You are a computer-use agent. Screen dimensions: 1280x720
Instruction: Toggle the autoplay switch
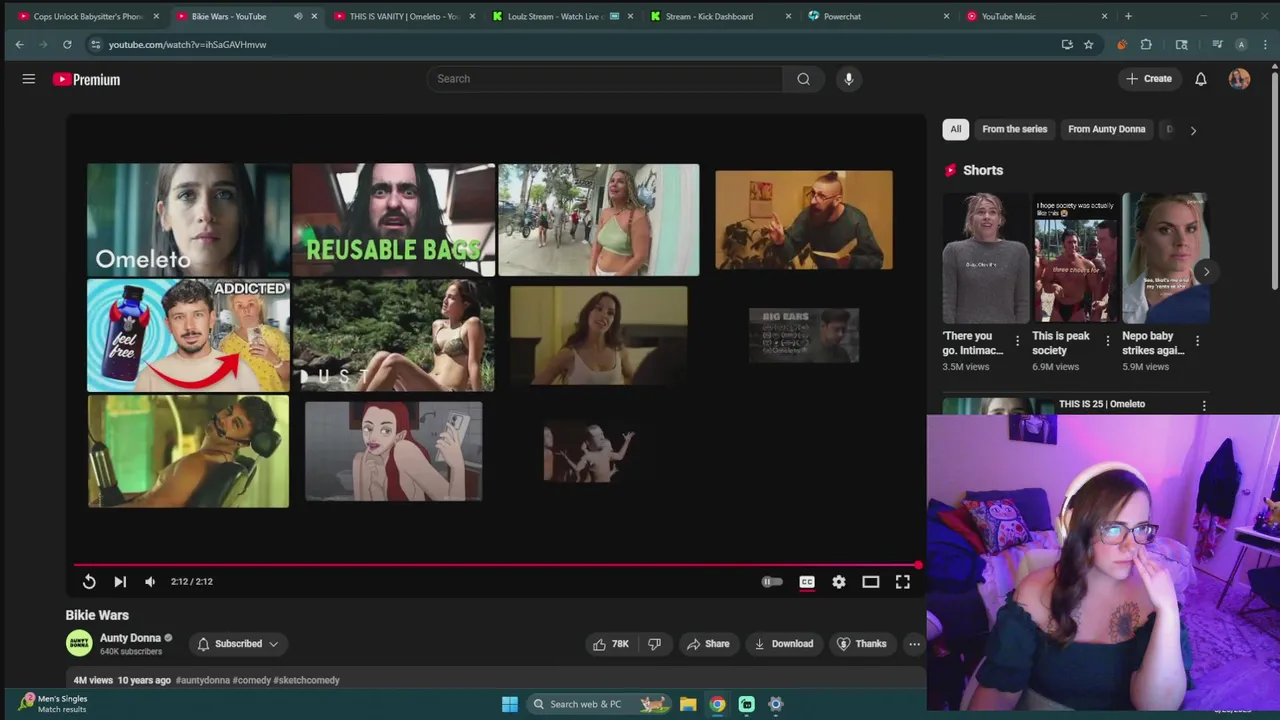772,582
